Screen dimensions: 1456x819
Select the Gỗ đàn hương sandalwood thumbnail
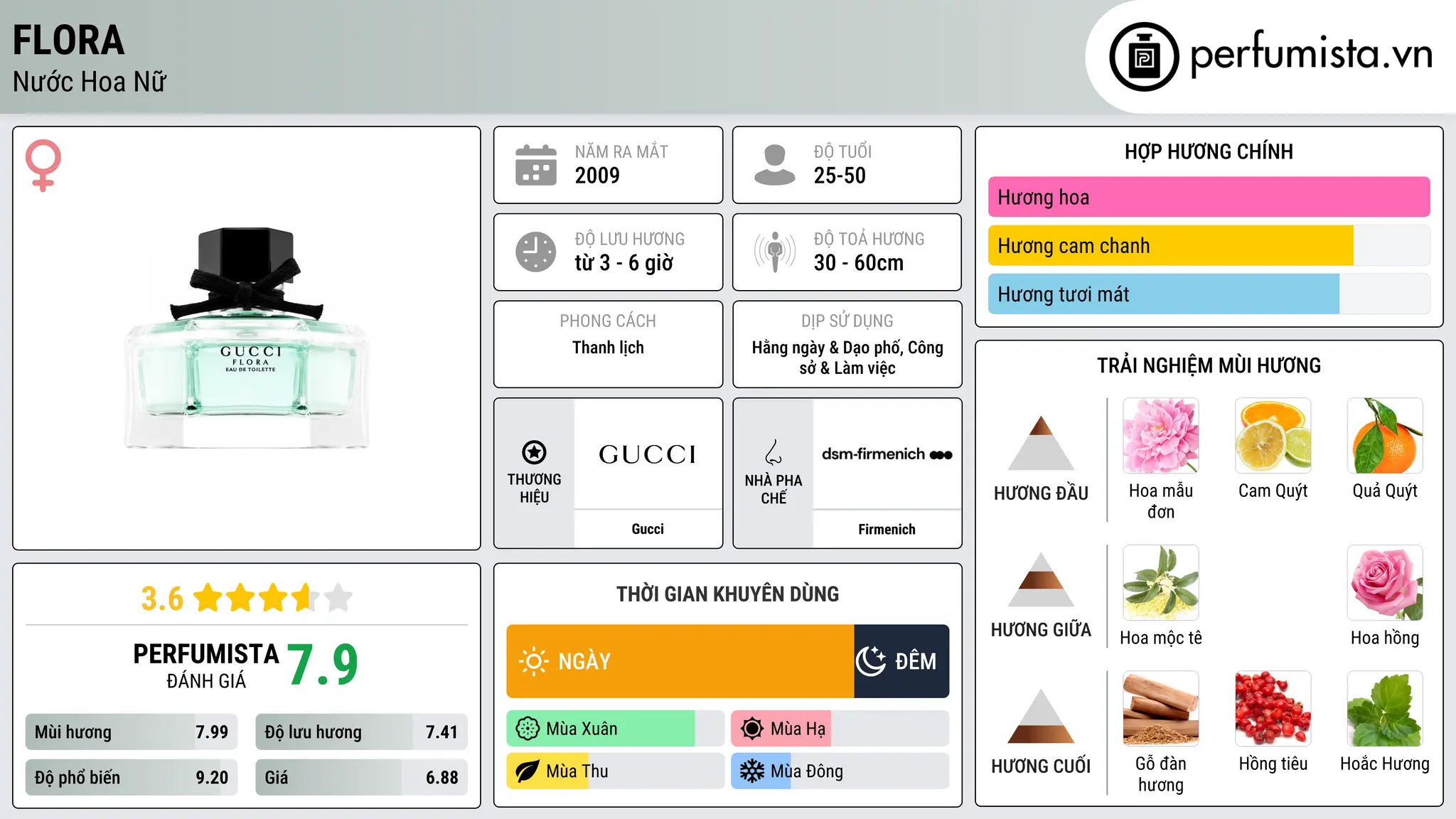tap(1160, 709)
